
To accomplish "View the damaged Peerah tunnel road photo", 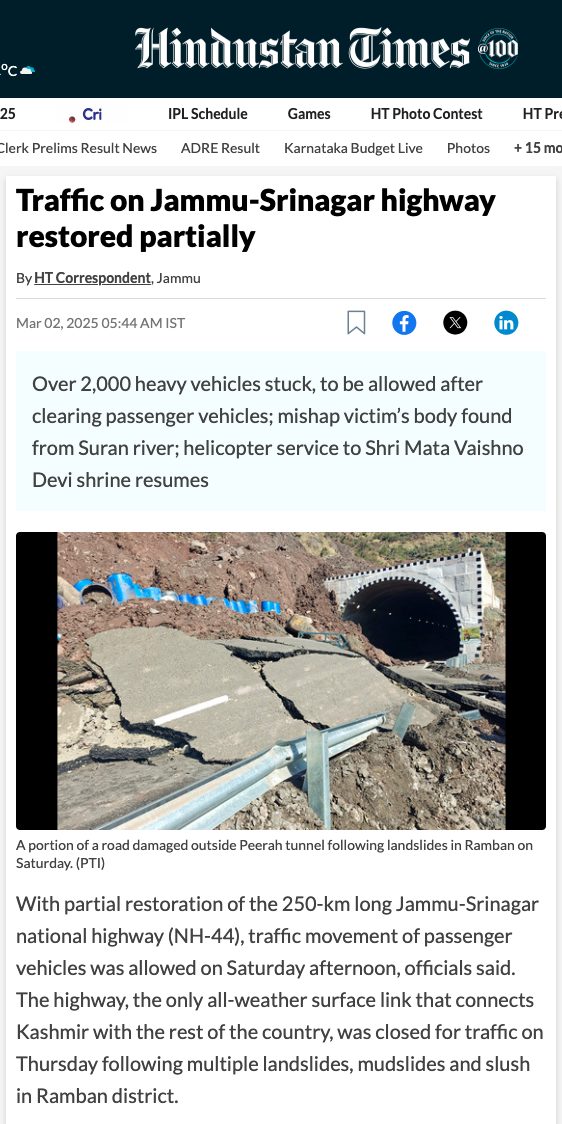I will coord(281,681).
